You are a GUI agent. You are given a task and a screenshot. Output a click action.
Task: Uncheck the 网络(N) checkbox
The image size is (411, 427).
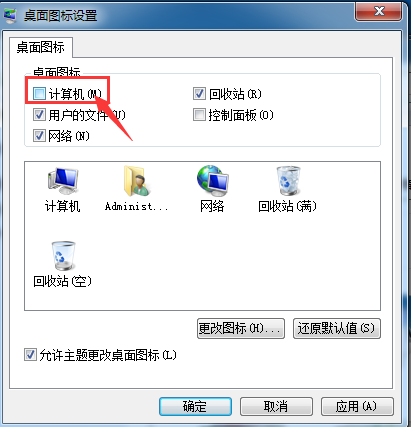(39, 136)
